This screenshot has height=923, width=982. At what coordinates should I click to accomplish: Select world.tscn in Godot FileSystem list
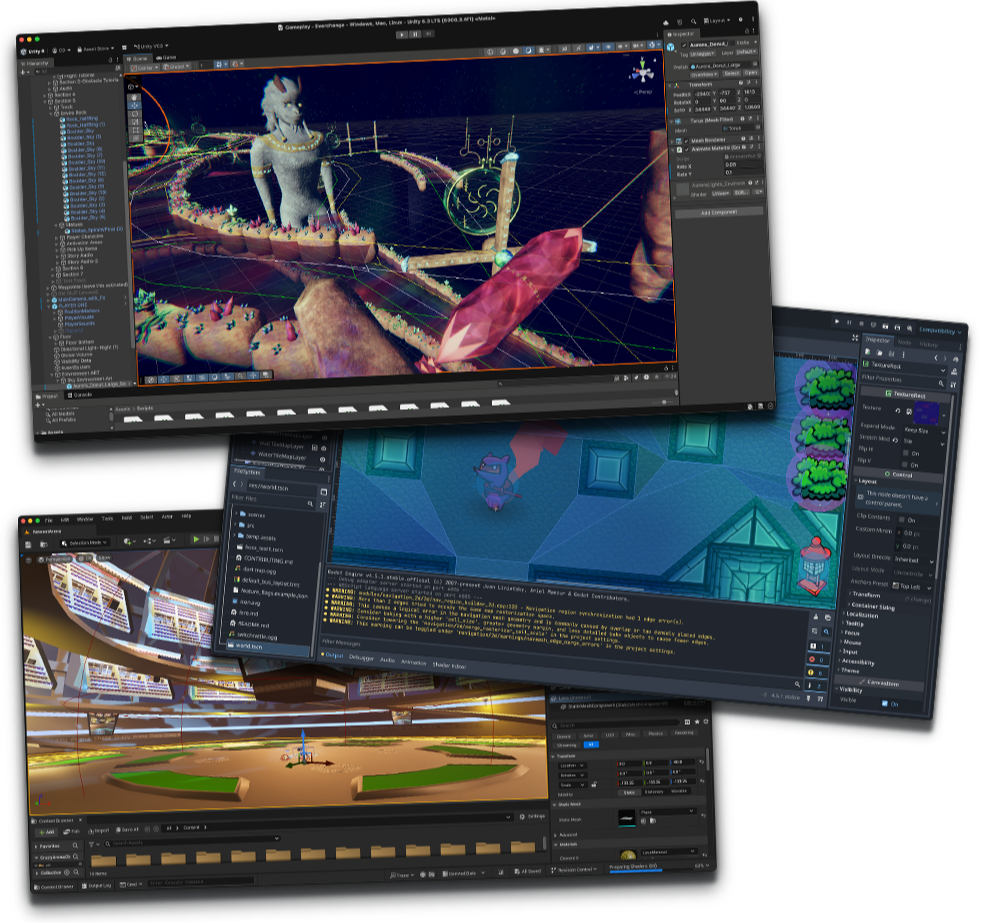269,646
